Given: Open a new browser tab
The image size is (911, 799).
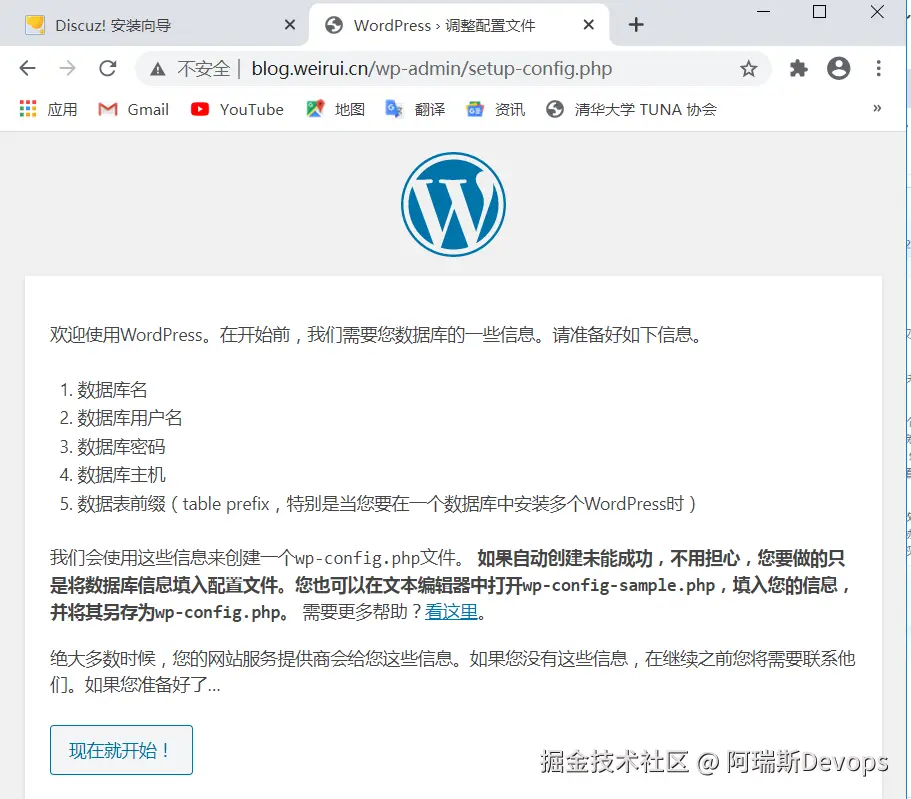Looking at the screenshot, I should [636, 24].
